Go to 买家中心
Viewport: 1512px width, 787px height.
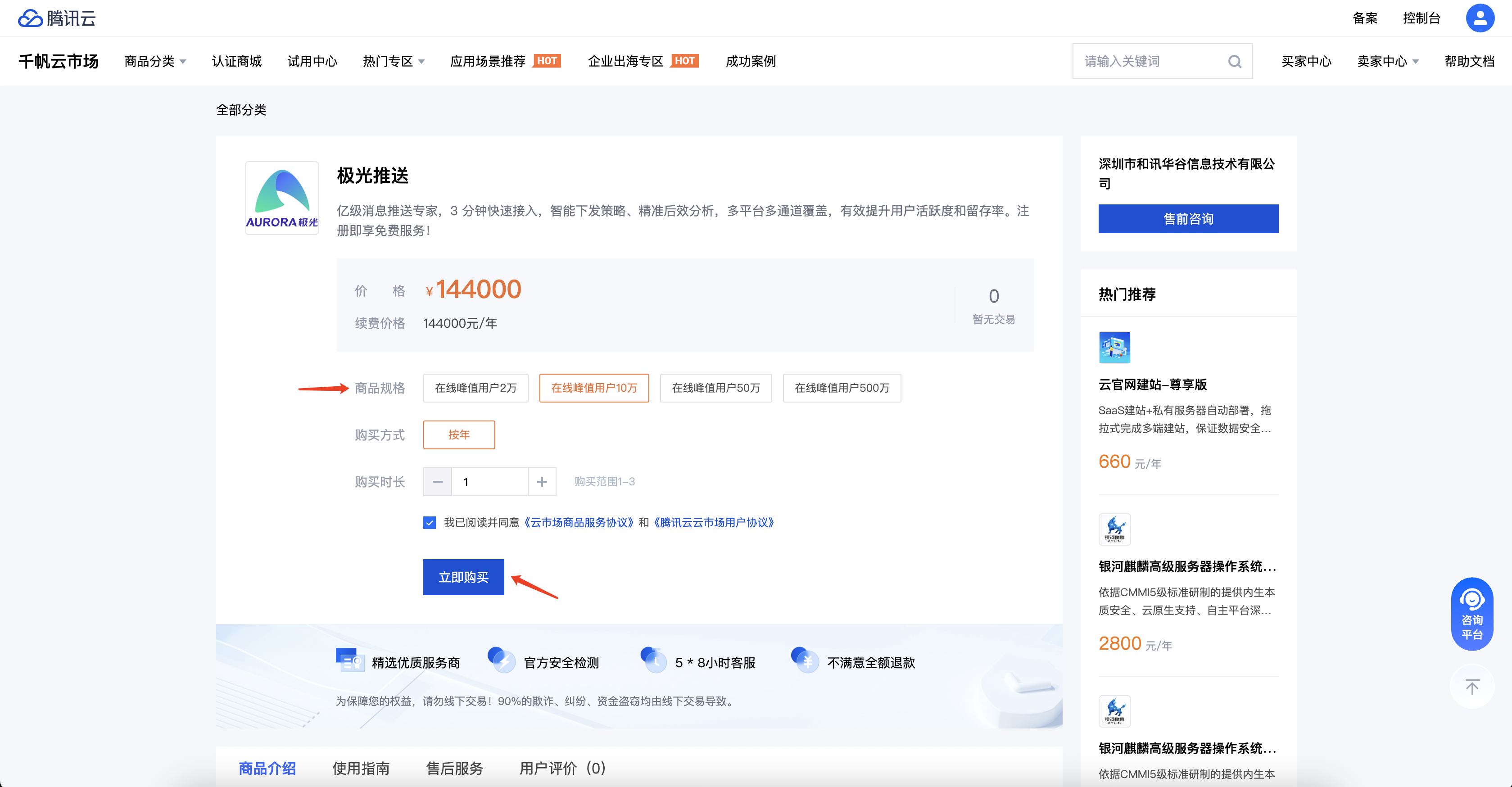pyautogui.click(x=1307, y=61)
